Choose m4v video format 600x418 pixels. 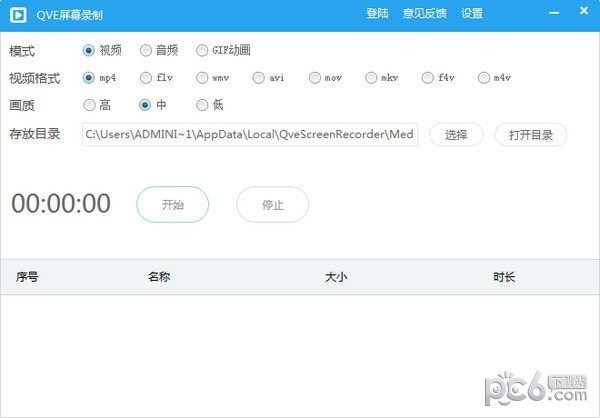tap(484, 77)
